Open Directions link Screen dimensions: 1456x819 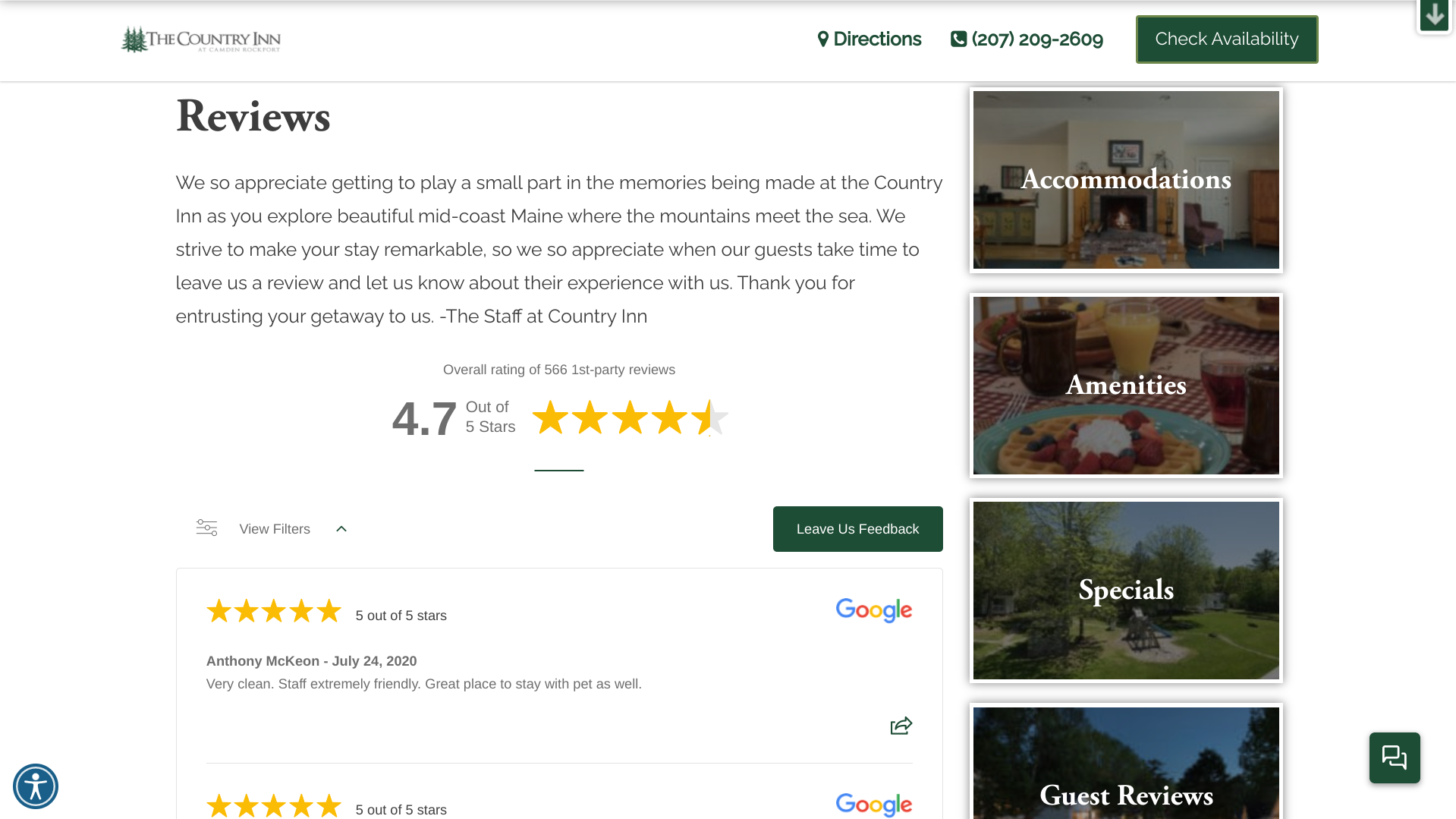coord(870,39)
